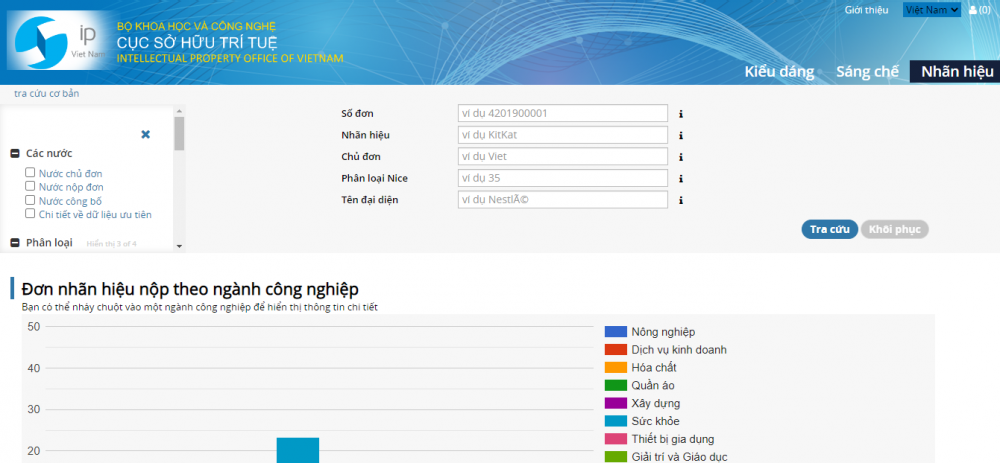Click the user account icon
The height and width of the screenshot is (463, 1000).
coord(973,10)
